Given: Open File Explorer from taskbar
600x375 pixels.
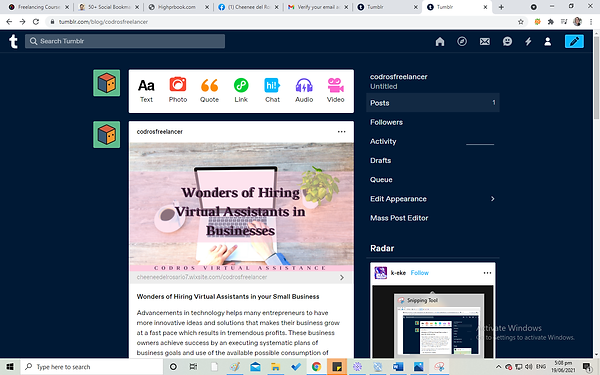Looking at the screenshot, I should point(275,367).
